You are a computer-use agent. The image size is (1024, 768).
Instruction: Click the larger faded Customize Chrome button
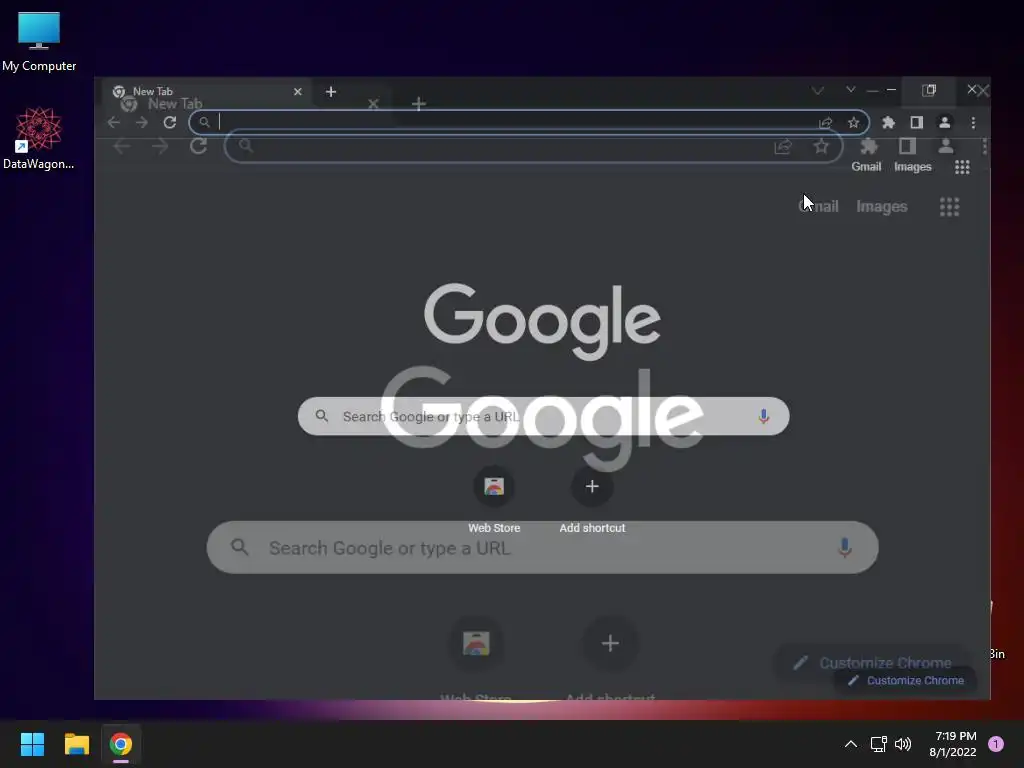point(872,663)
